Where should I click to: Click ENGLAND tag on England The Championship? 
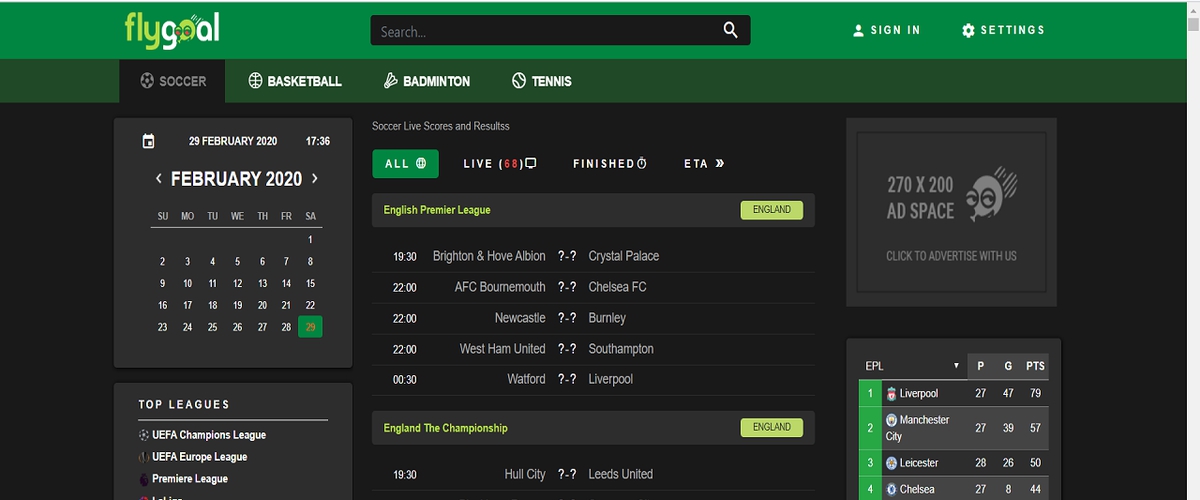[772, 427]
